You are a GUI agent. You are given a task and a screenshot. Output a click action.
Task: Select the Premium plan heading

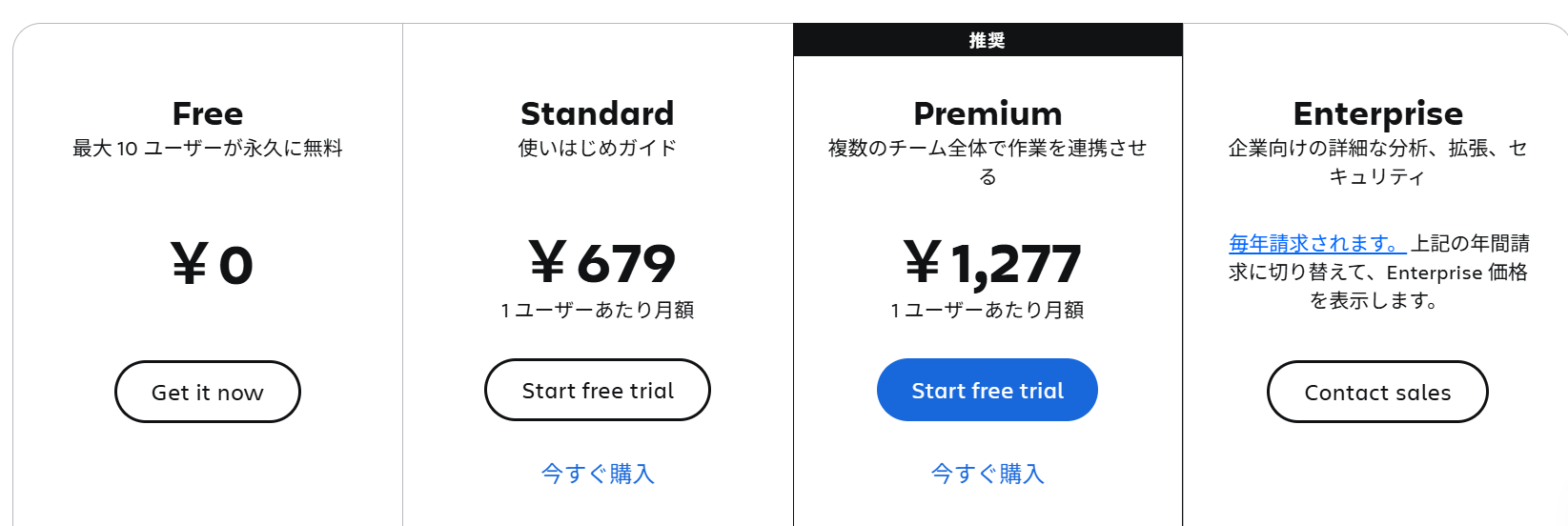(988, 113)
